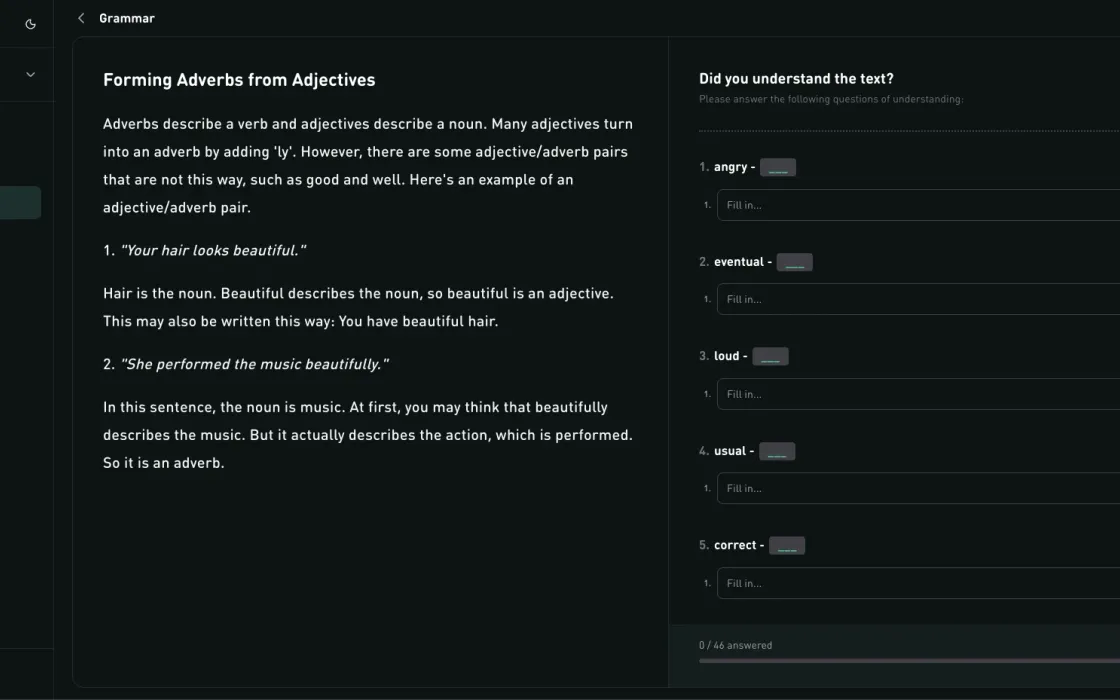This screenshot has height=700, width=1120.
Task: Click the "Your hair looks beautiful." example
Action: (213, 251)
